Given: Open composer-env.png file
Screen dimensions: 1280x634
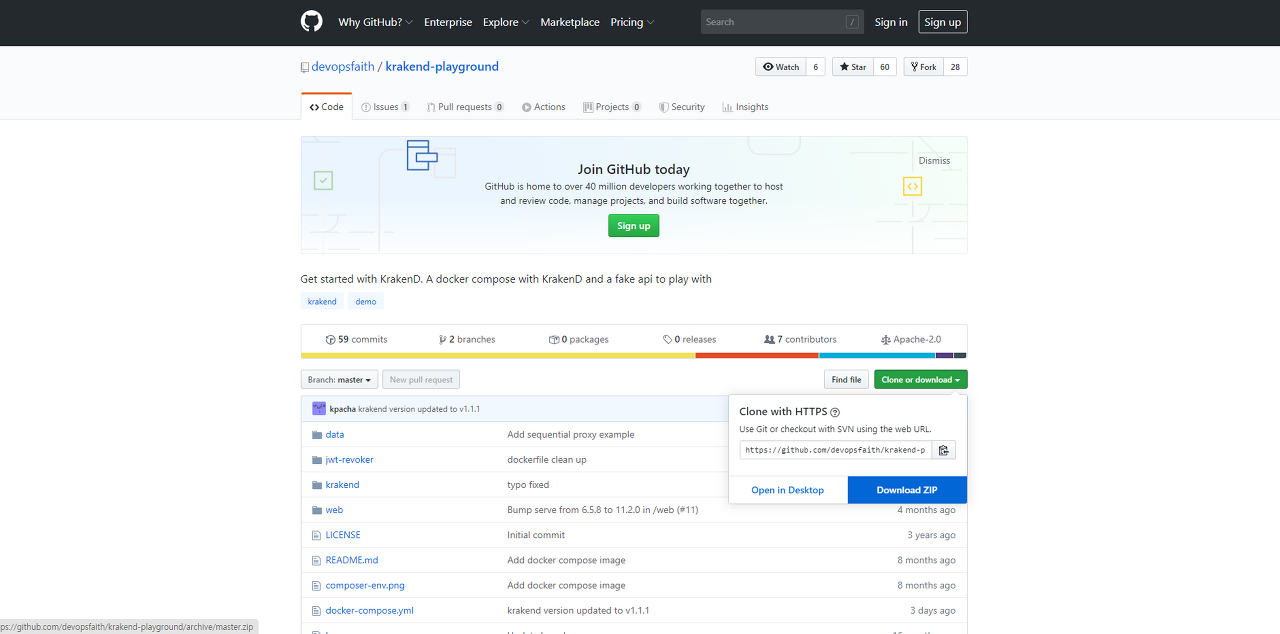Looking at the screenshot, I should [365, 585].
